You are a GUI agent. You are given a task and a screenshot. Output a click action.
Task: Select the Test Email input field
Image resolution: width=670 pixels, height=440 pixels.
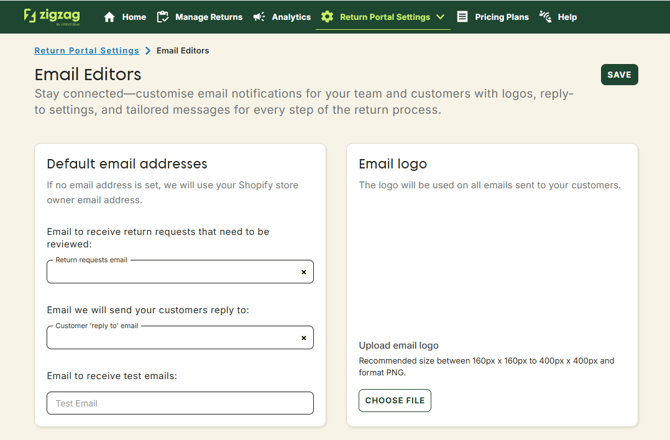pyautogui.click(x=180, y=403)
